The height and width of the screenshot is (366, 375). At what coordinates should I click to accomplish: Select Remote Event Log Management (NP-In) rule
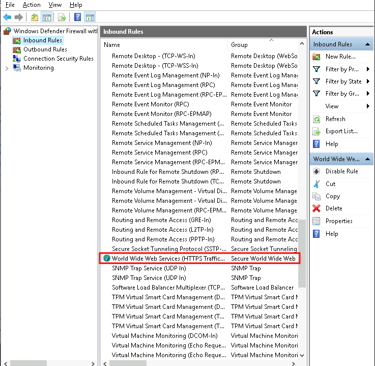(166, 75)
